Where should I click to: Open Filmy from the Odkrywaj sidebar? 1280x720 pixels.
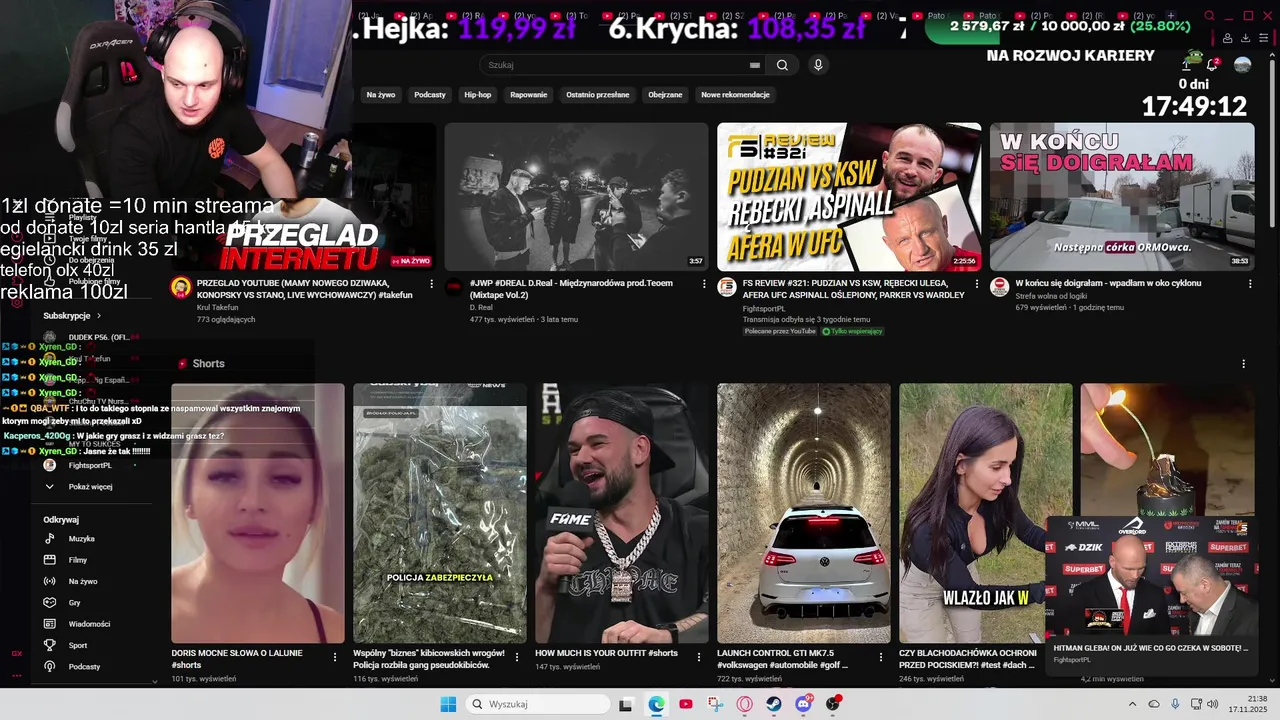pyautogui.click(x=78, y=560)
